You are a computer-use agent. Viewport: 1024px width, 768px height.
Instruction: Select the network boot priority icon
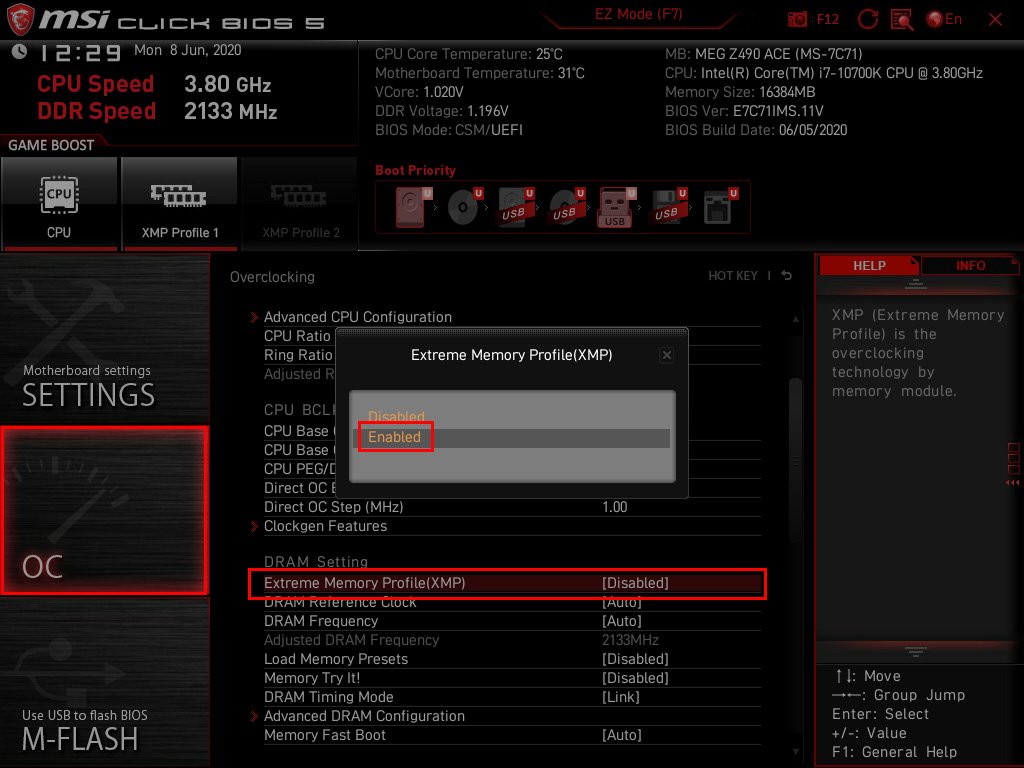(720, 207)
